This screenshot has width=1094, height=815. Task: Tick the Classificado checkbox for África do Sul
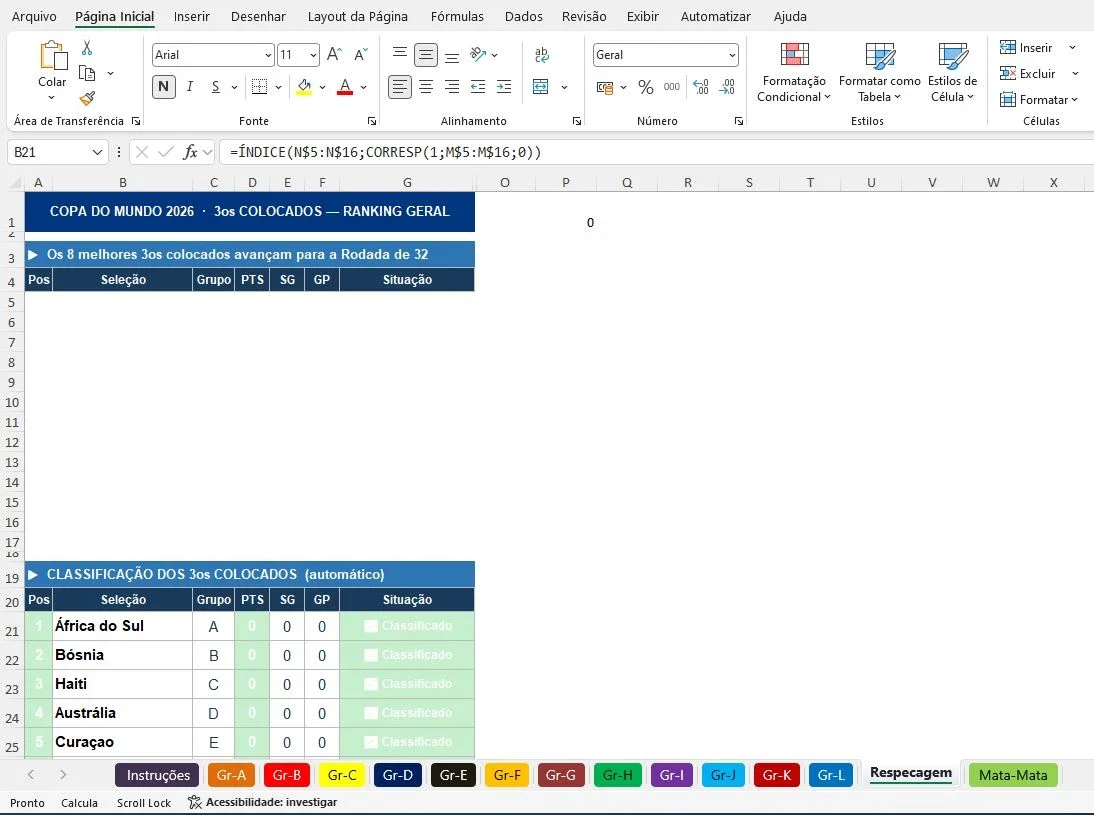click(x=371, y=626)
